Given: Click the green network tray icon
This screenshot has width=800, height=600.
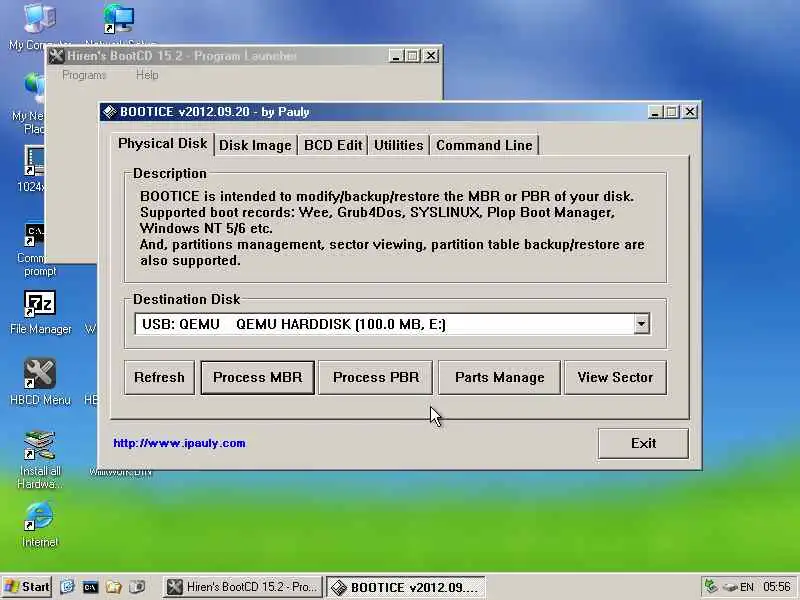Looking at the screenshot, I should (711, 586).
